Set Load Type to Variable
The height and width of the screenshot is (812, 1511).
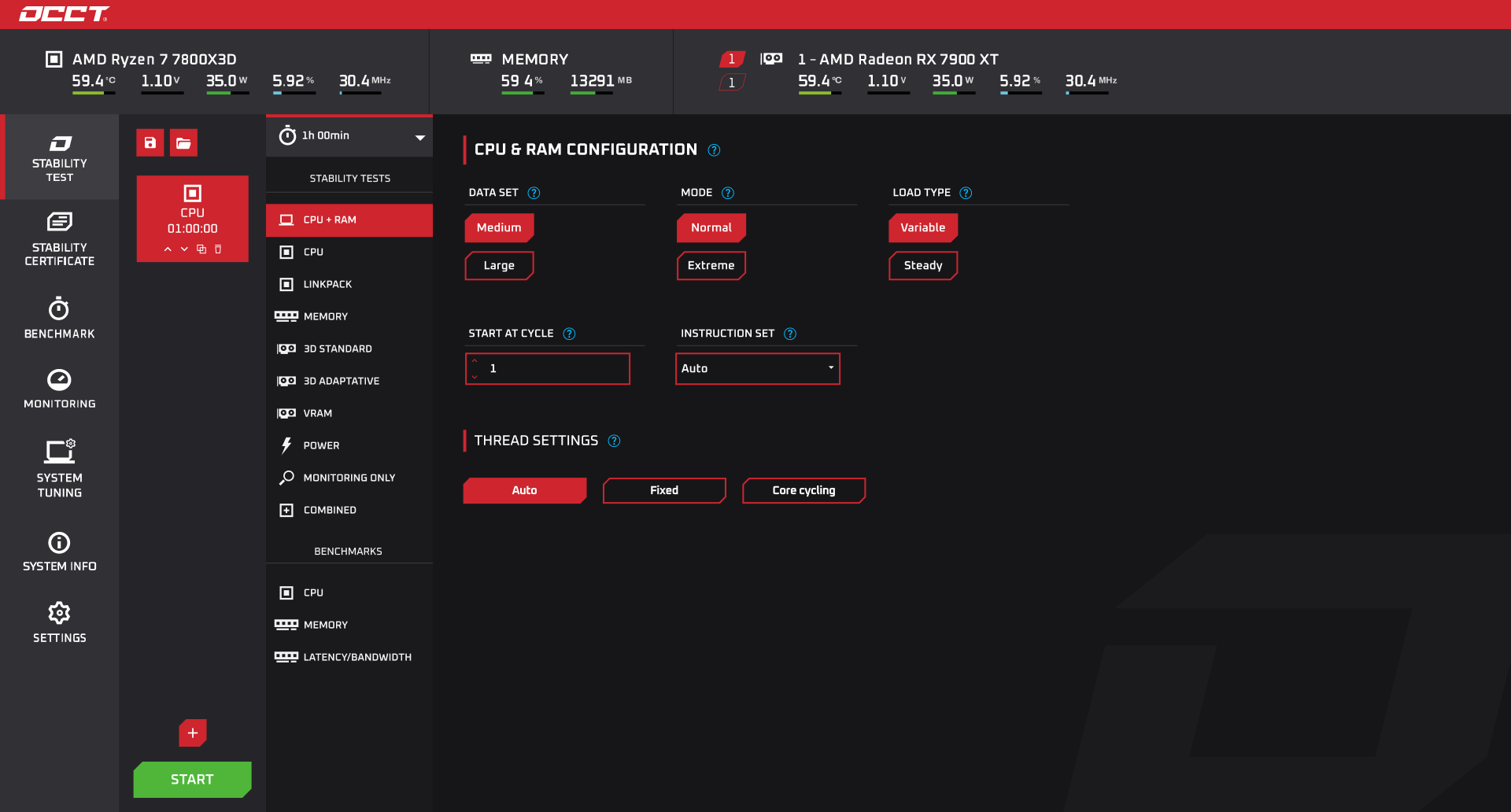(x=923, y=227)
